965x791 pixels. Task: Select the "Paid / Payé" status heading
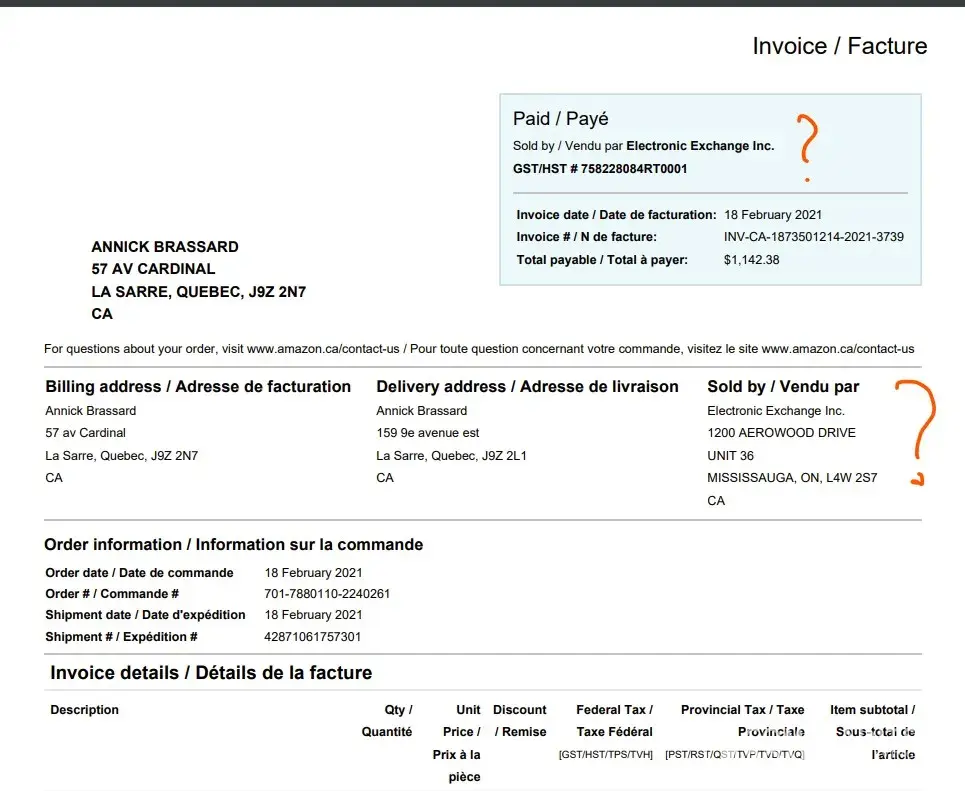coord(560,119)
